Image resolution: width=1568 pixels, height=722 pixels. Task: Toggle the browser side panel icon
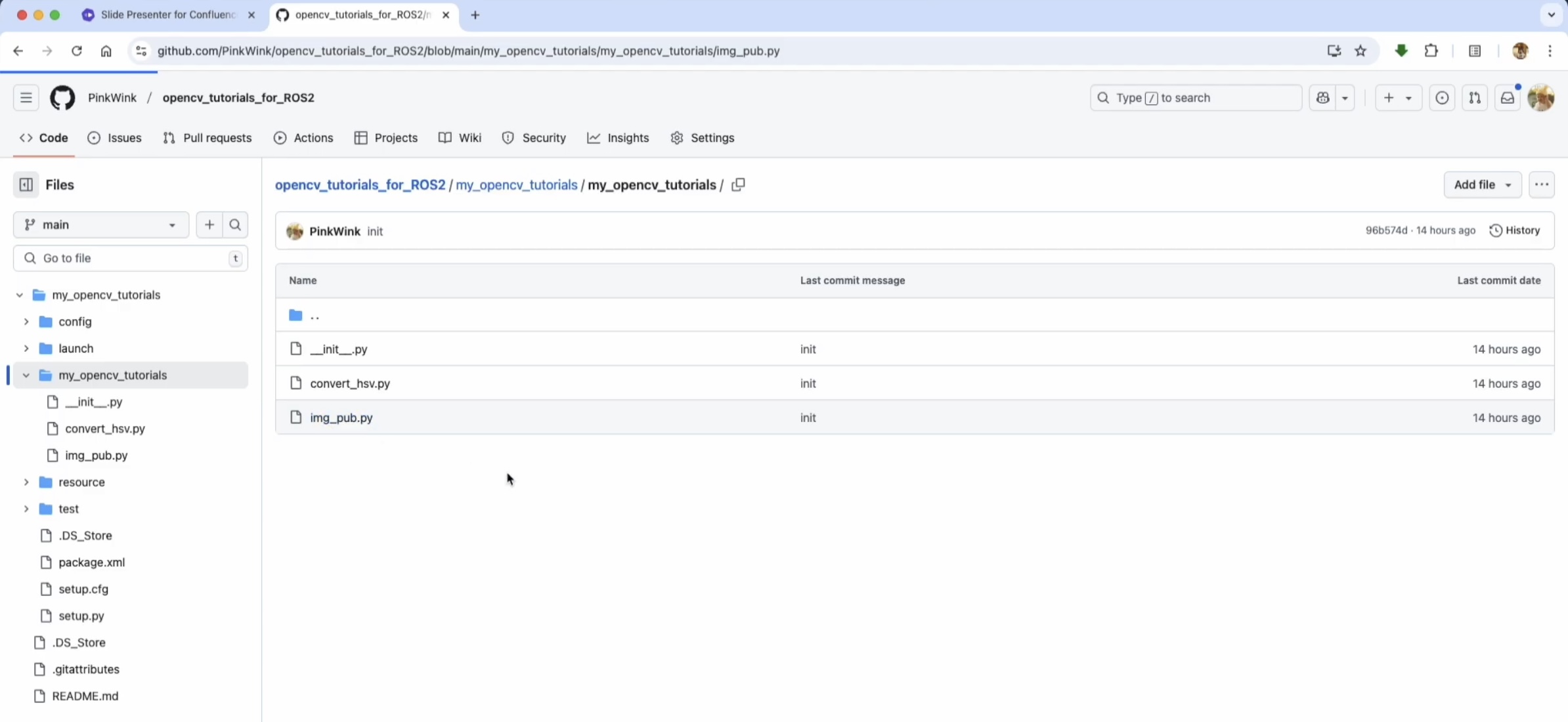pyautogui.click(x=1475, y=51)
